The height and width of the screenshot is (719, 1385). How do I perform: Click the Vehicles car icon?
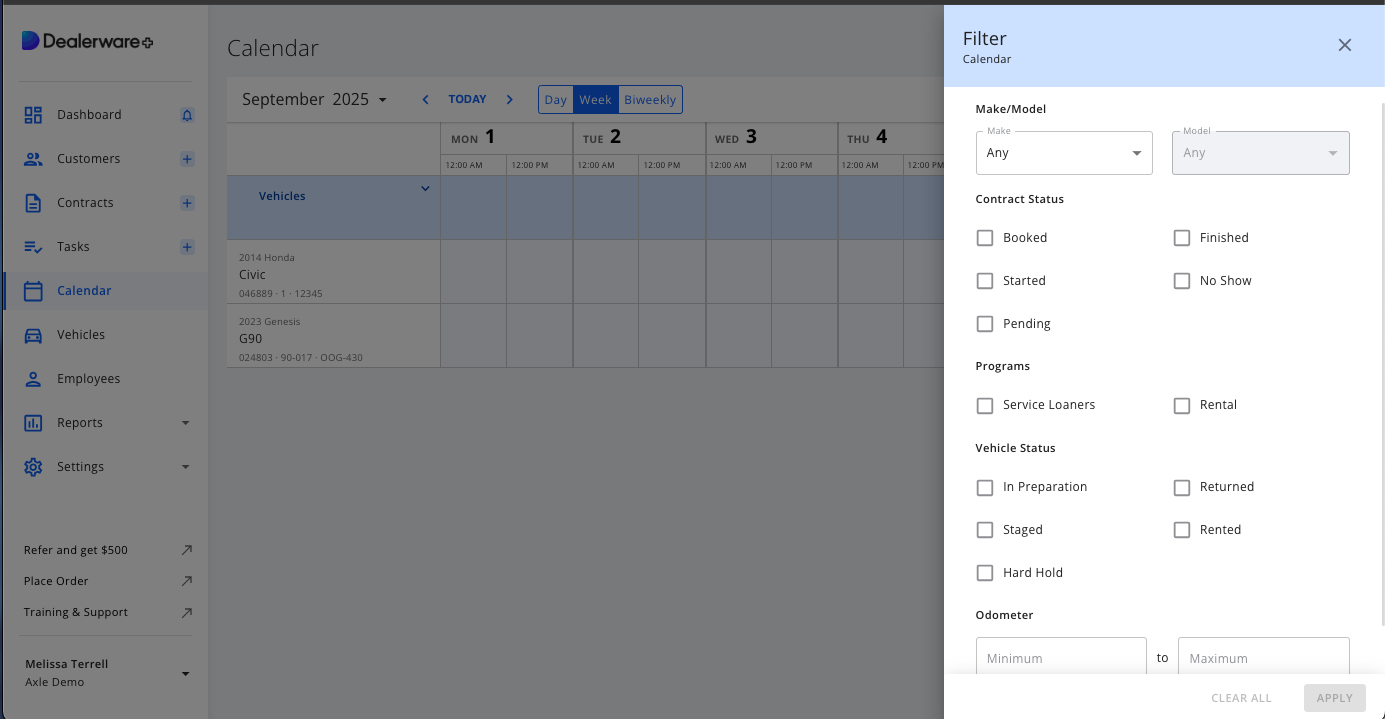click(33, 335)
